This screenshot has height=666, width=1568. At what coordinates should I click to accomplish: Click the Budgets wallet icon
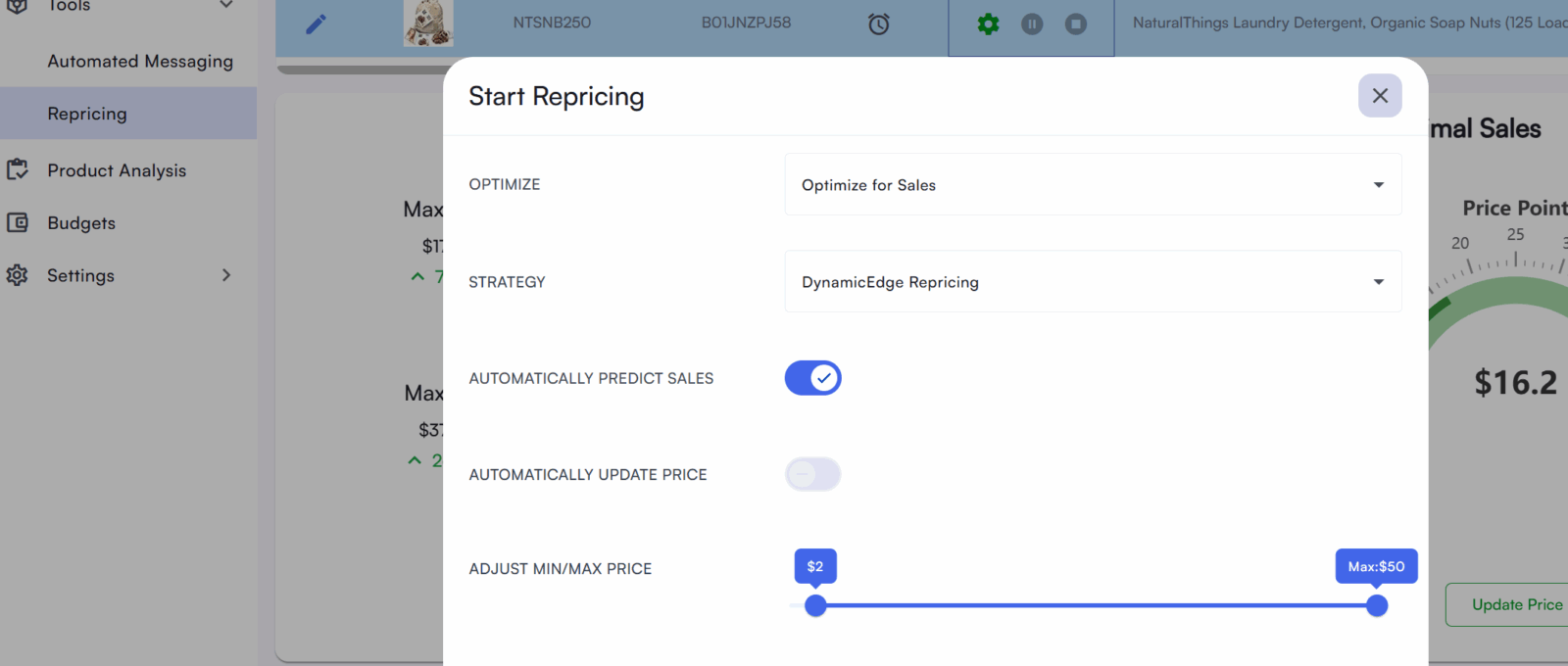tap(18, 223)
